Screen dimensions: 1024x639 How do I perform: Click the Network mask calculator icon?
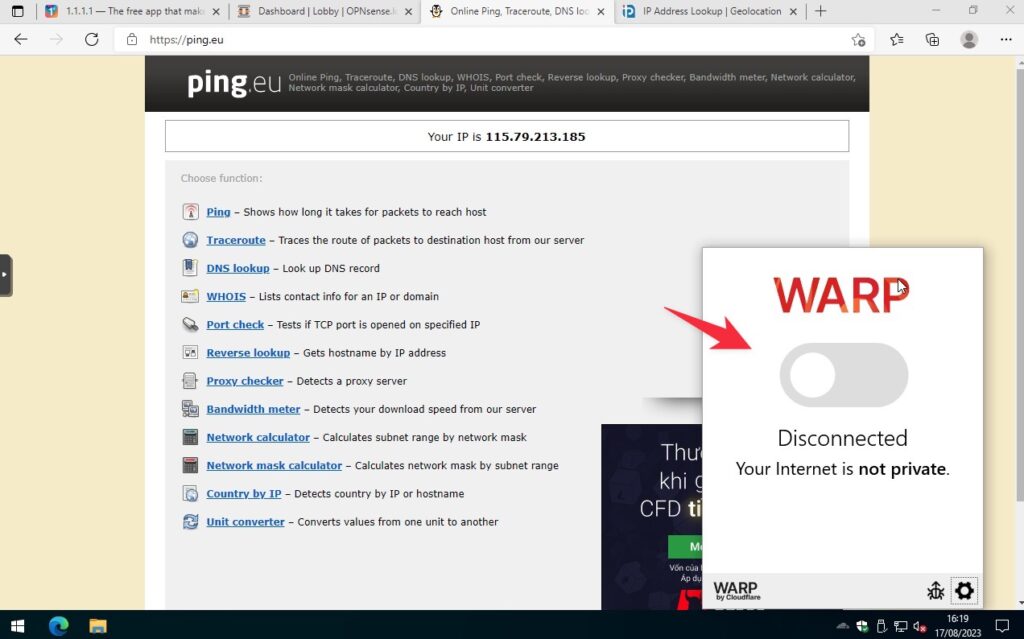(x=190, y=465)
